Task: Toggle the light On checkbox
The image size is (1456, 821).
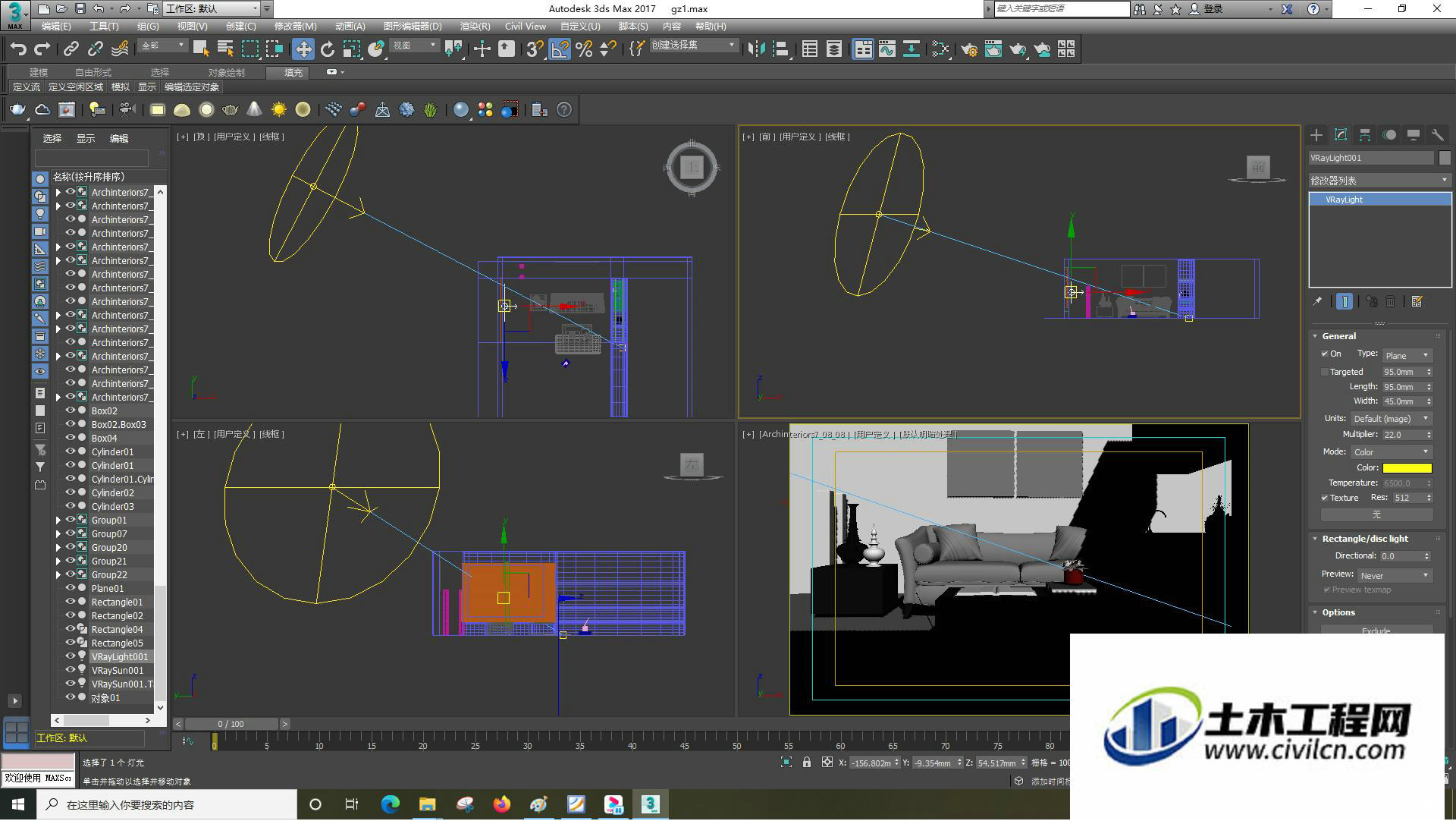Action: 1325,354
